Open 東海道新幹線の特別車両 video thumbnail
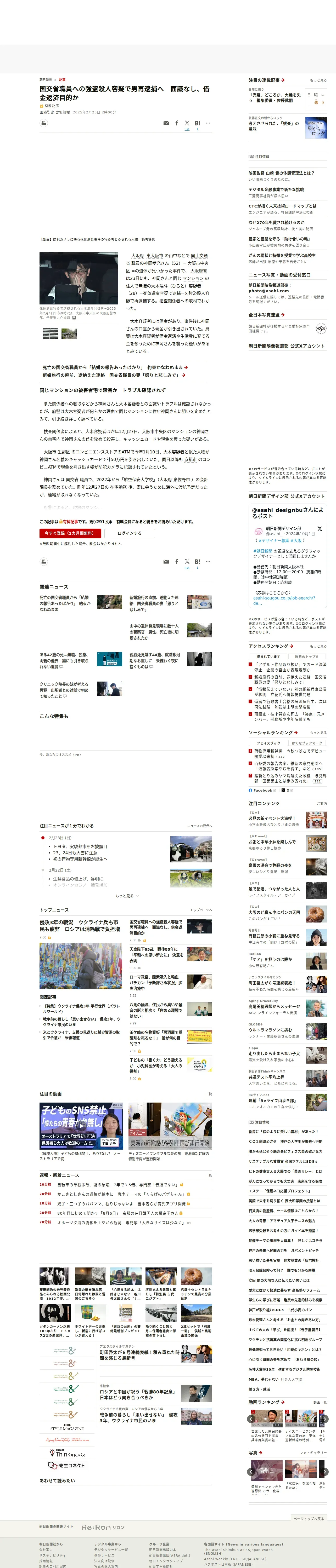 (x=170, y=1126)
